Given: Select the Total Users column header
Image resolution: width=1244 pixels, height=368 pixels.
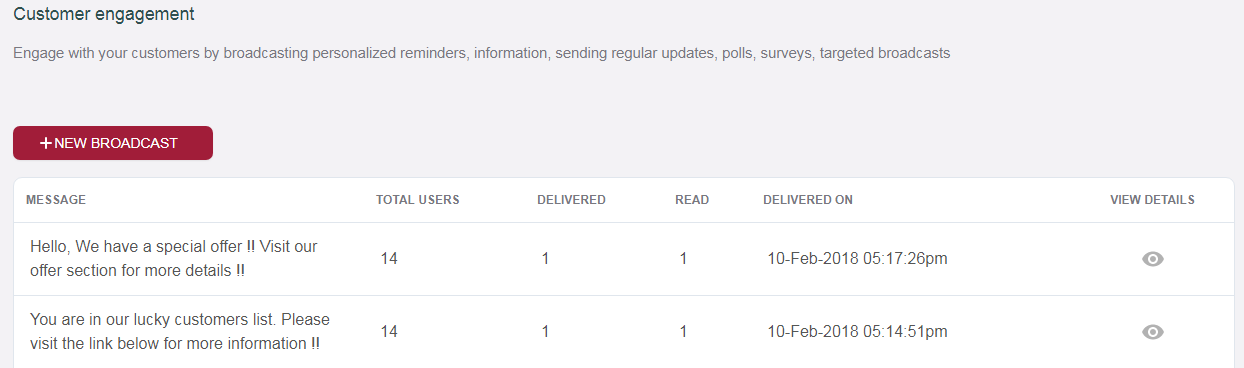Looking at the screenshot, I should pos(418,200).
